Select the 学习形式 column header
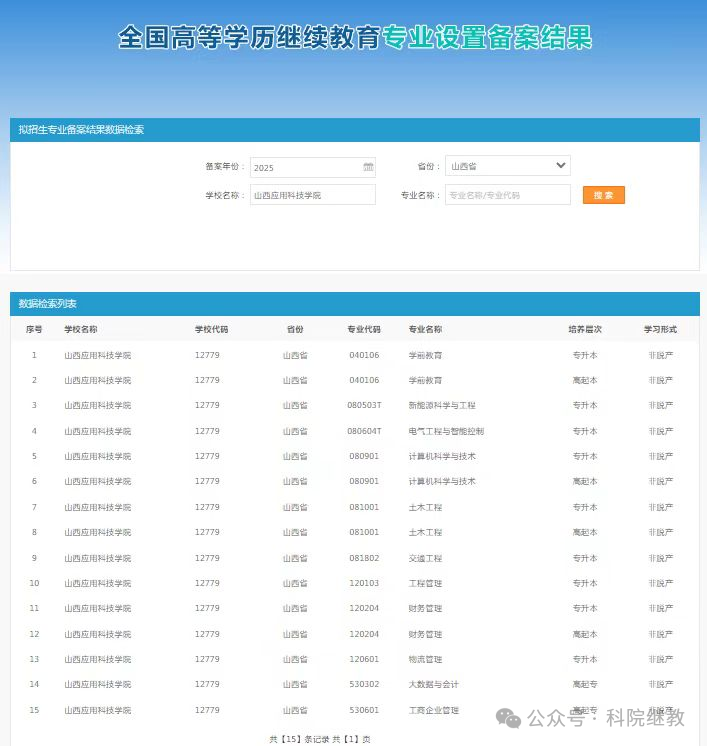The image size is (707, 746). pyautogui.click(x=660, y=329)
